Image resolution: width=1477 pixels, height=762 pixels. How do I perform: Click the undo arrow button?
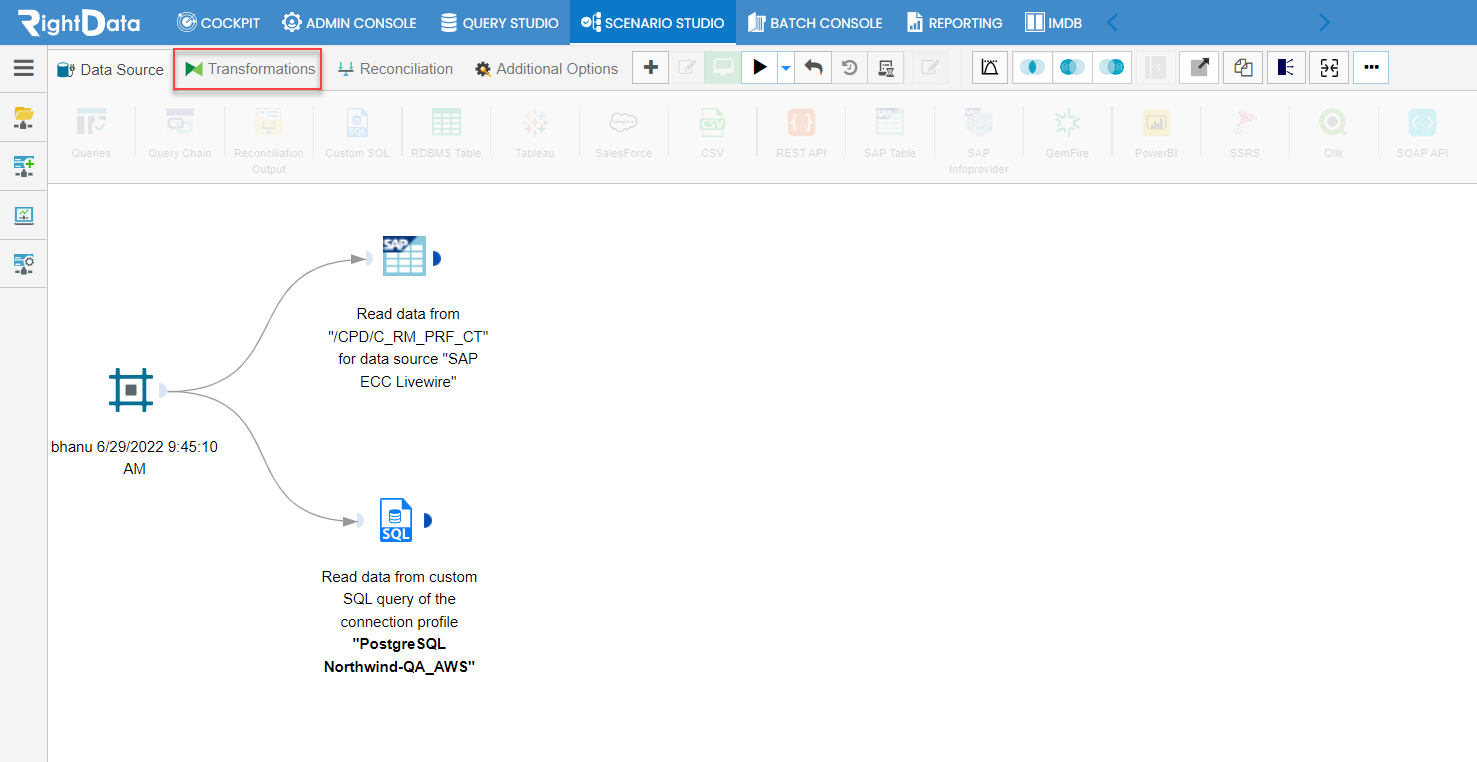814,68
